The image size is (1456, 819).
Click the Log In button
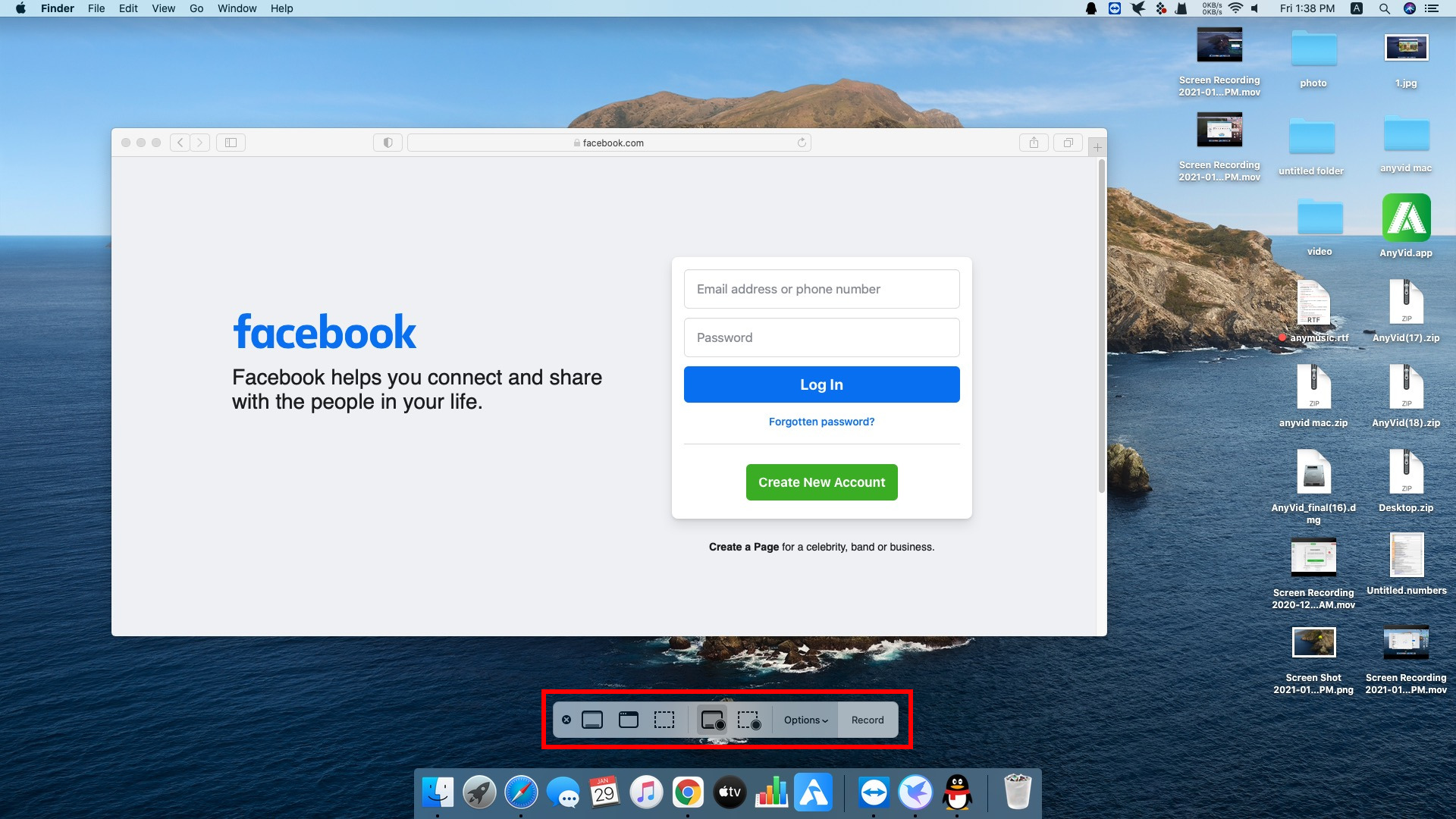pos(821,384)
